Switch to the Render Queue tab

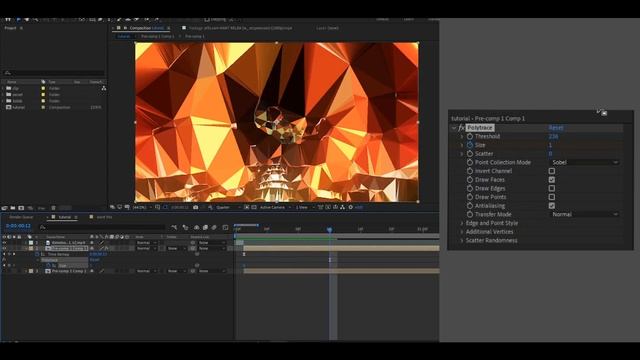[21, 217]
